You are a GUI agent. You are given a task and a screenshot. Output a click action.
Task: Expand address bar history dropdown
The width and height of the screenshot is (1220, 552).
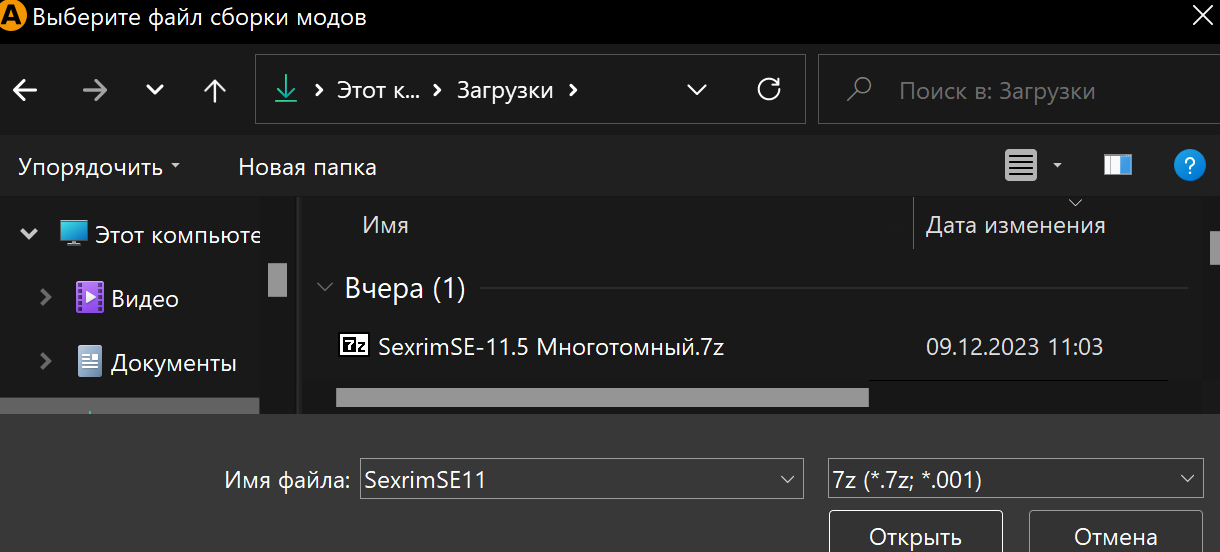(x=697, y=90)
